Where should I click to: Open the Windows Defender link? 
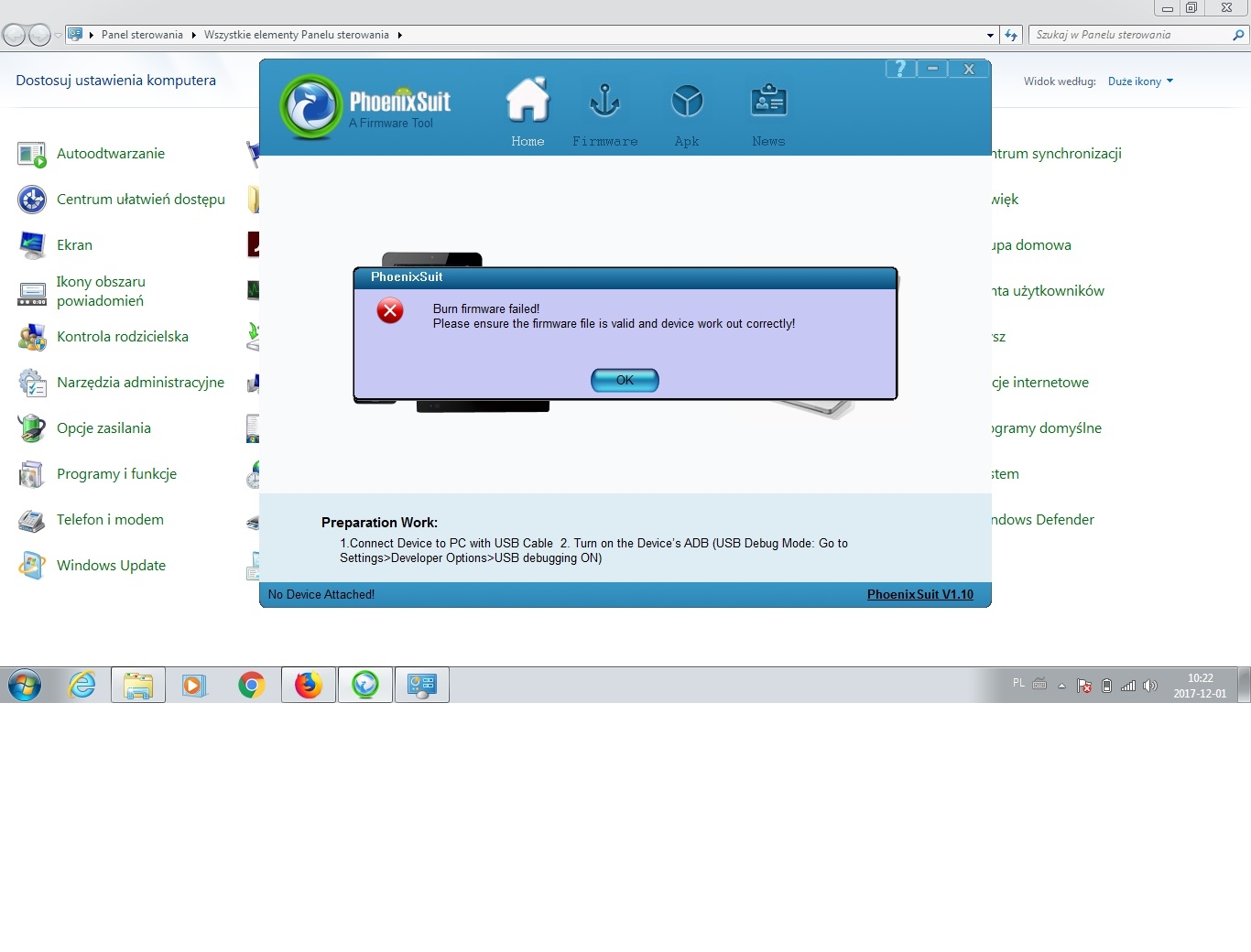click(1043, 520)
